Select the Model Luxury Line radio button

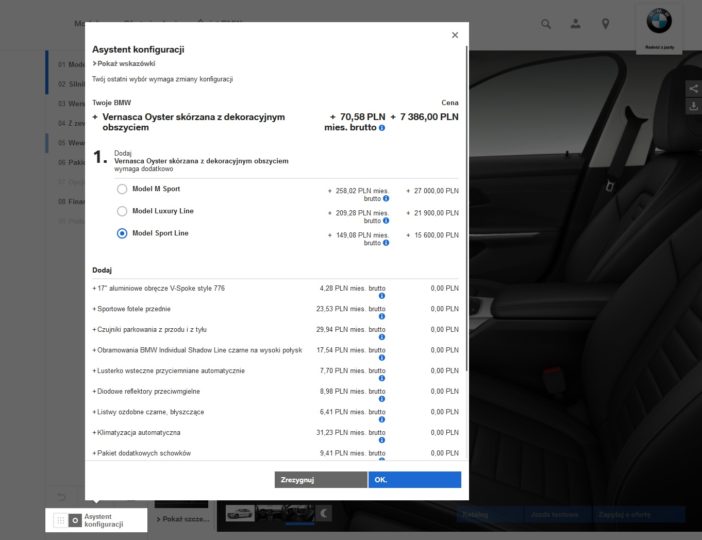tap(122, 211)
